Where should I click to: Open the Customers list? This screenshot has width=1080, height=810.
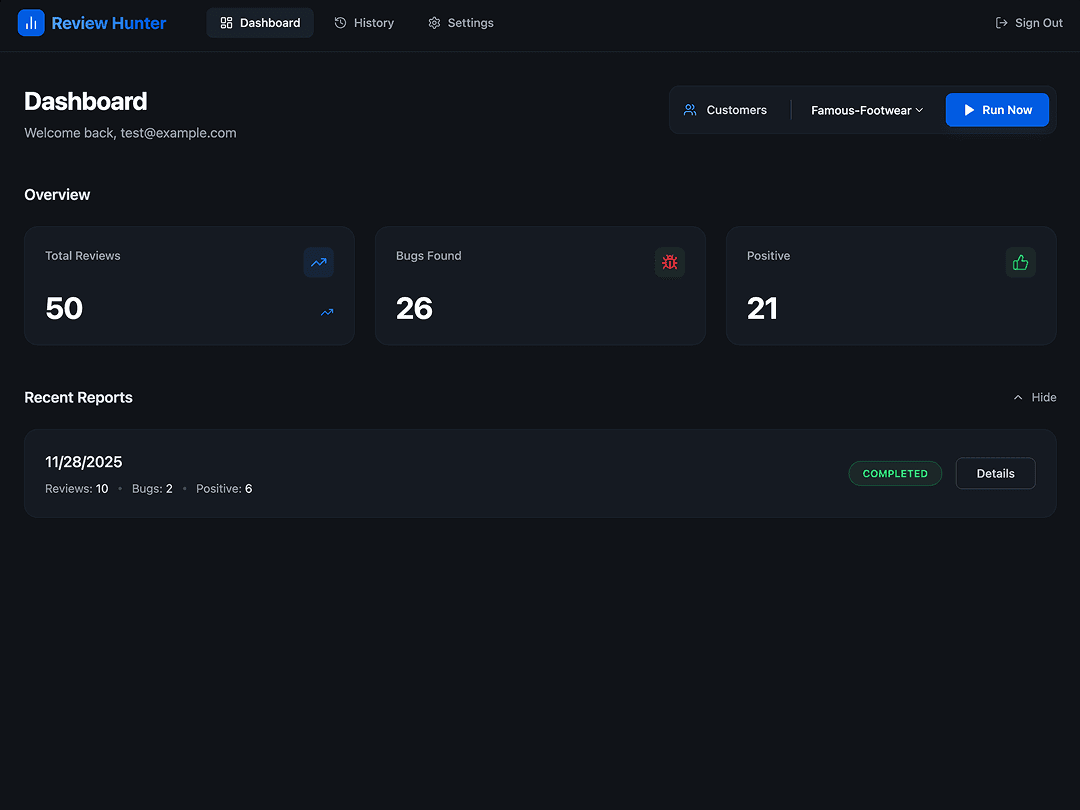(725, 110)
